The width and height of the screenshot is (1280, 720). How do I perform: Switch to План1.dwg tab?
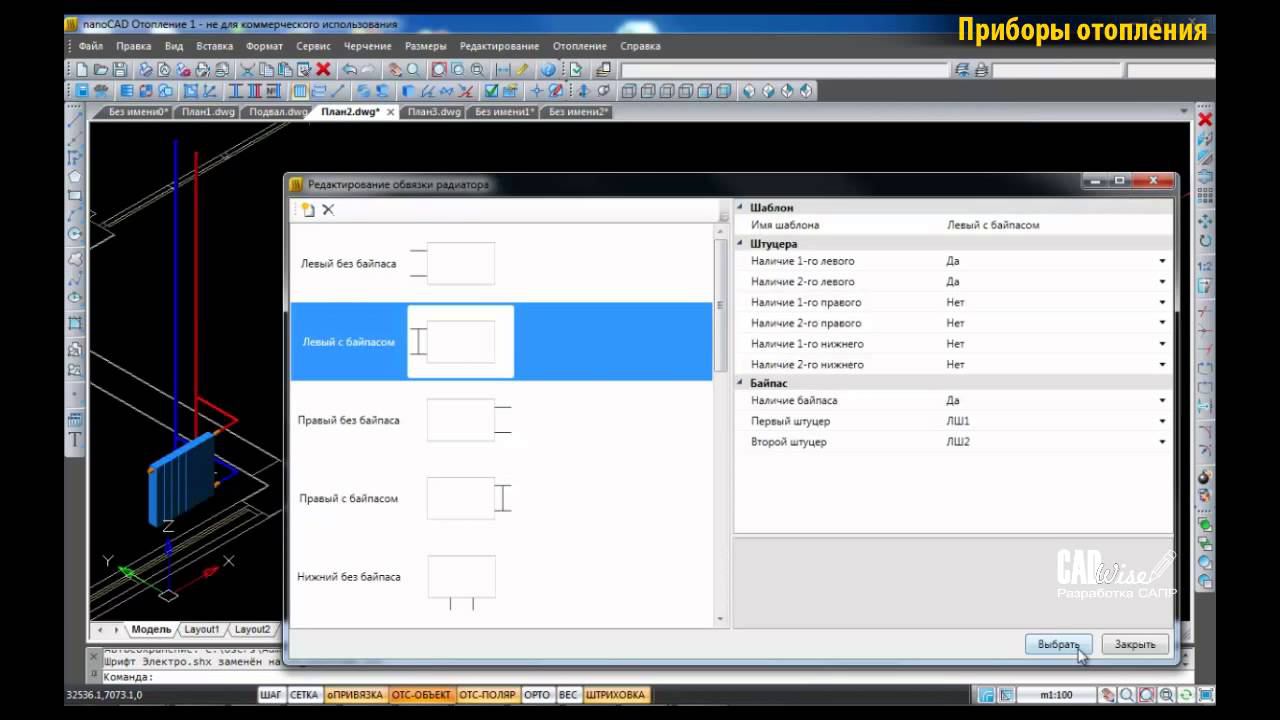pos(208,112)
